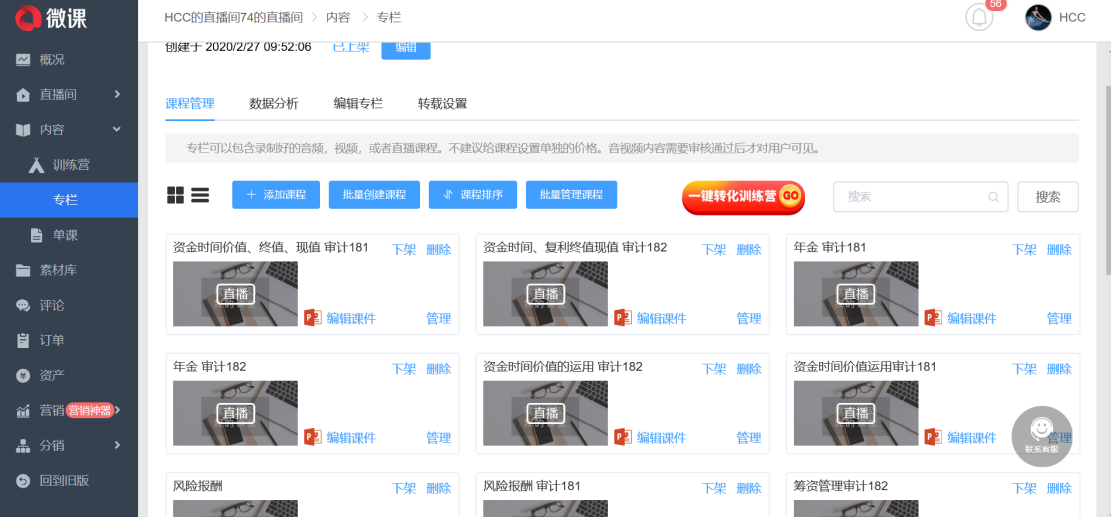Click 下架 for 资金时间价值、终值、现值 审计181

pos(404,249)
